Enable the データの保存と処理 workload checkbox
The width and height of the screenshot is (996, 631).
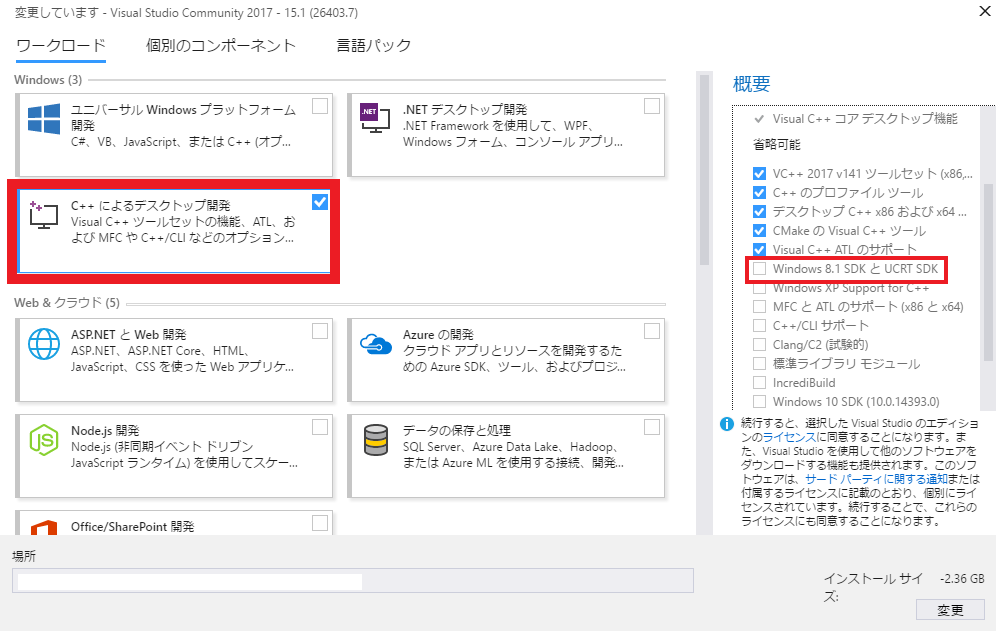coord(652,427)
